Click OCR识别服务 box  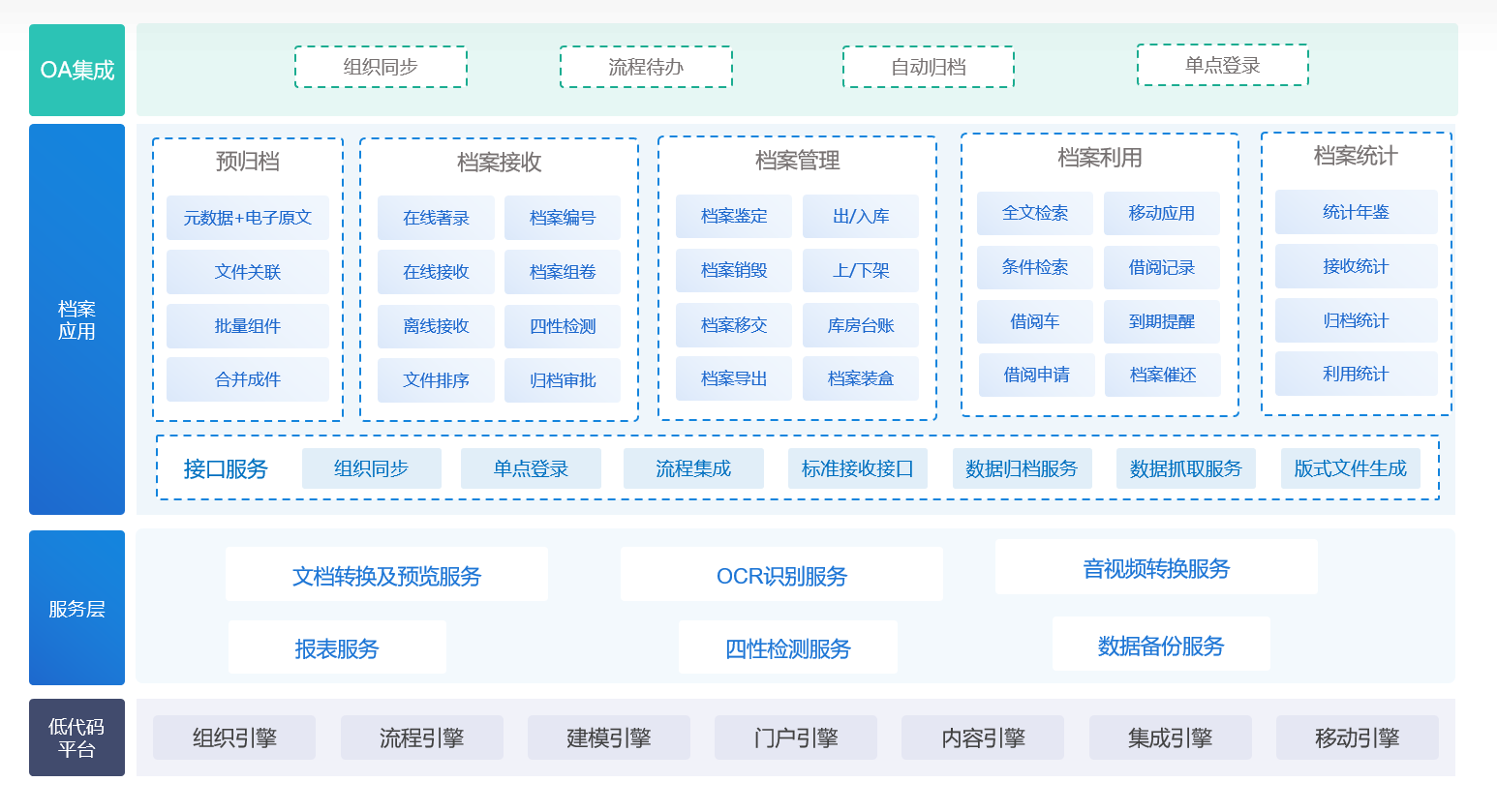tap(781, 576)
